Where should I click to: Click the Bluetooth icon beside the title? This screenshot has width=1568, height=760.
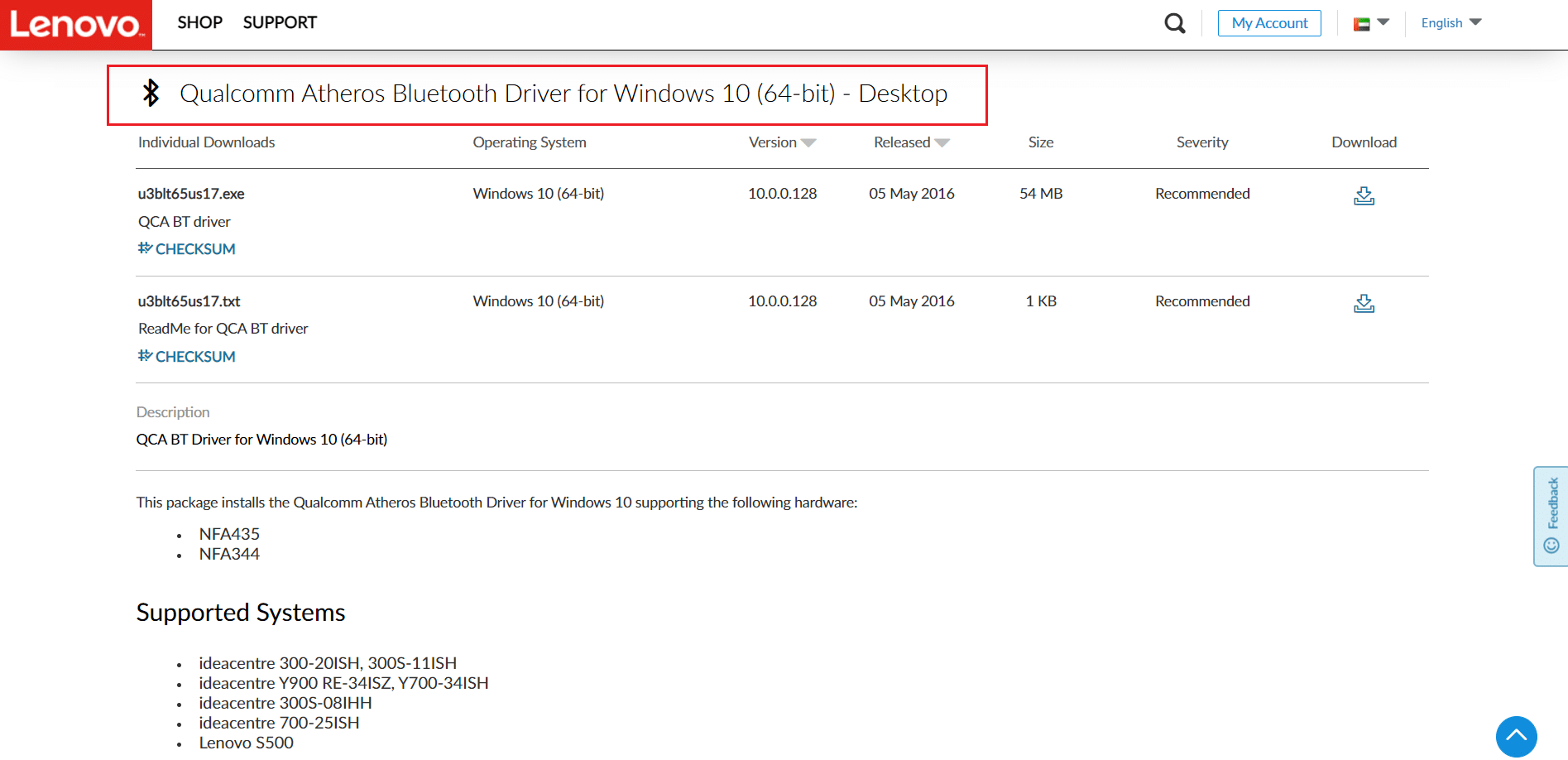point(151,93)
